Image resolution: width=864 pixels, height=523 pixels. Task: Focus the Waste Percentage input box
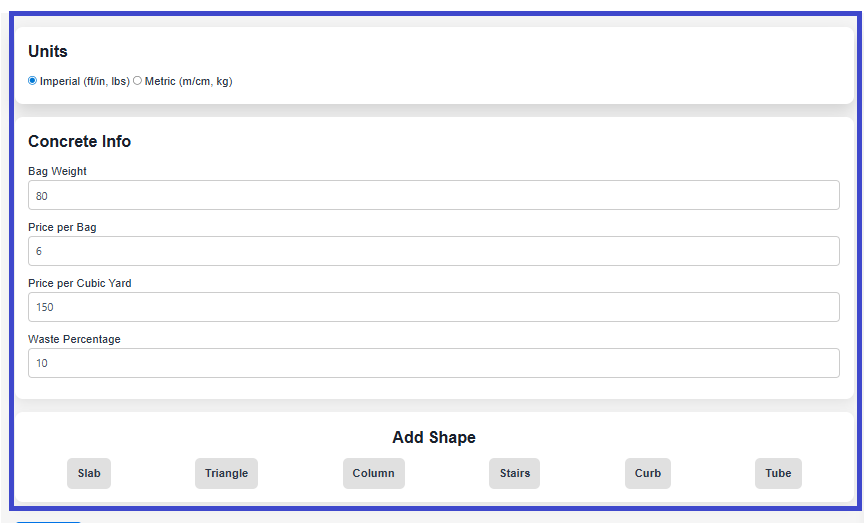(x=433, y=363)
